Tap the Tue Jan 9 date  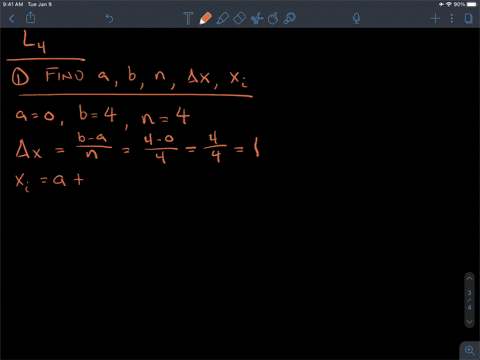coord(40,4)
